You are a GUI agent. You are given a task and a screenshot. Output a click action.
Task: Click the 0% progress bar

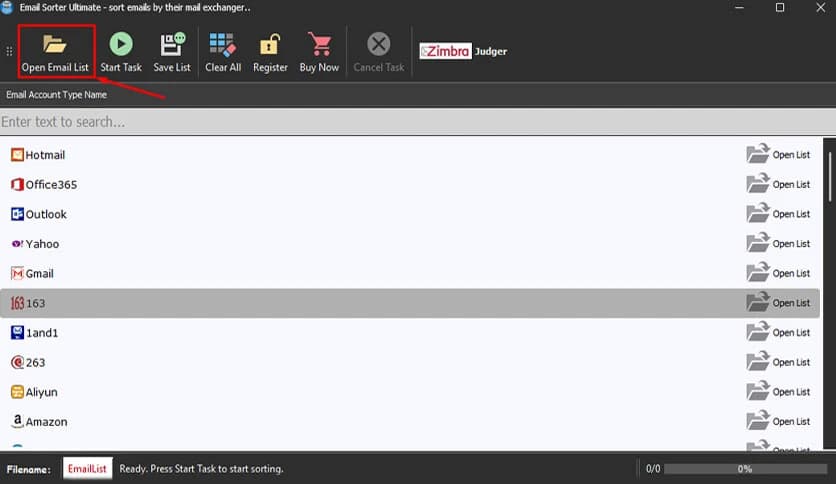pos(745,469)
